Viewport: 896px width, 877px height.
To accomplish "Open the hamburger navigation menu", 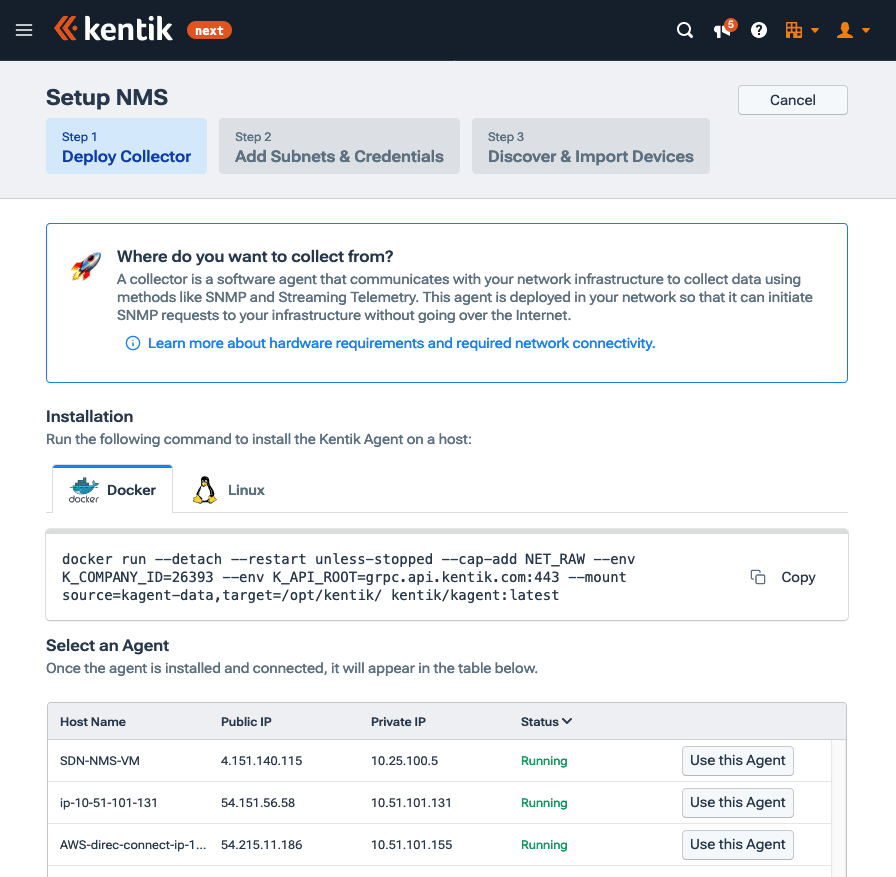I will [24, 30].
